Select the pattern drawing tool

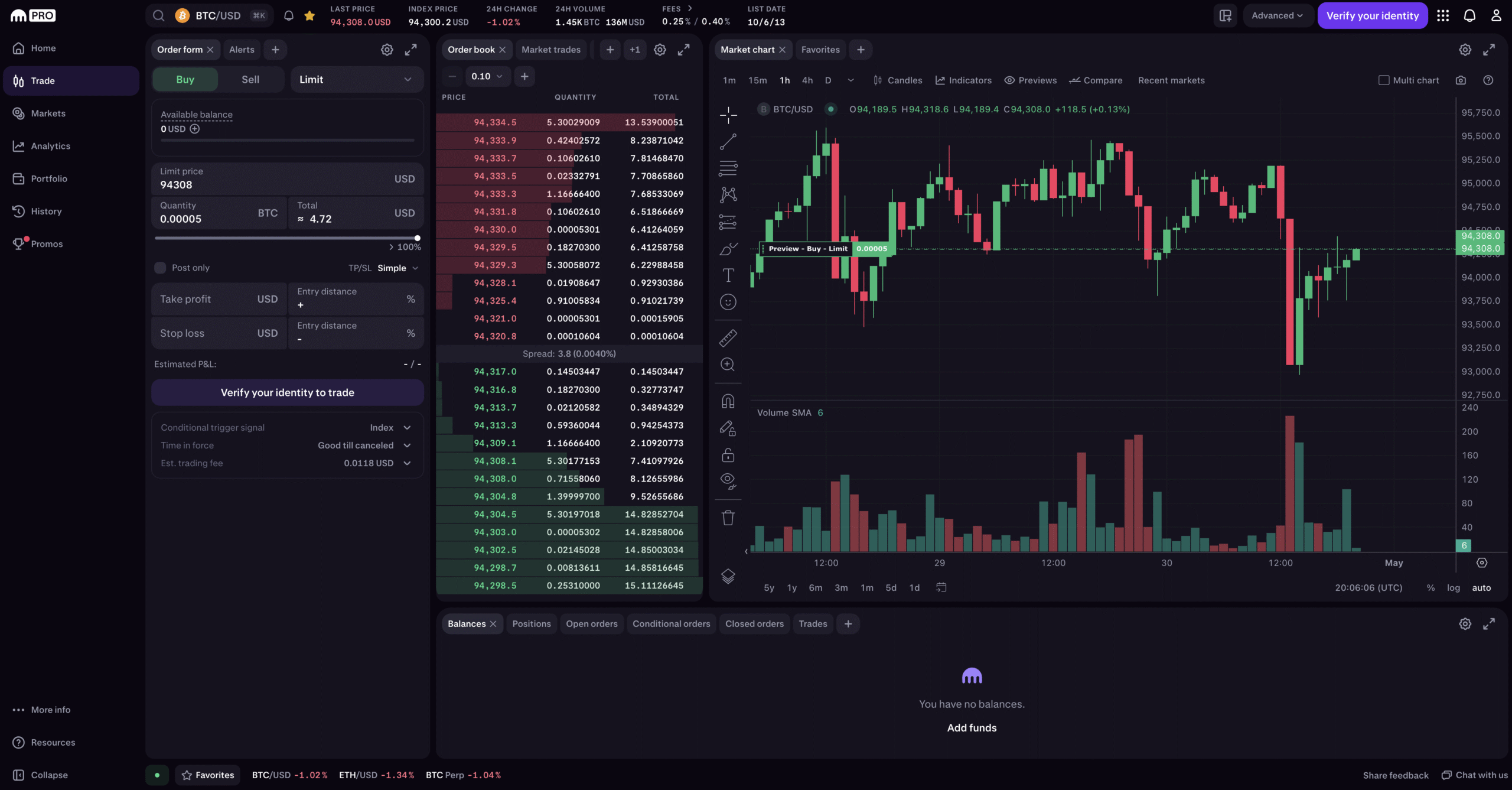[728, 194]
